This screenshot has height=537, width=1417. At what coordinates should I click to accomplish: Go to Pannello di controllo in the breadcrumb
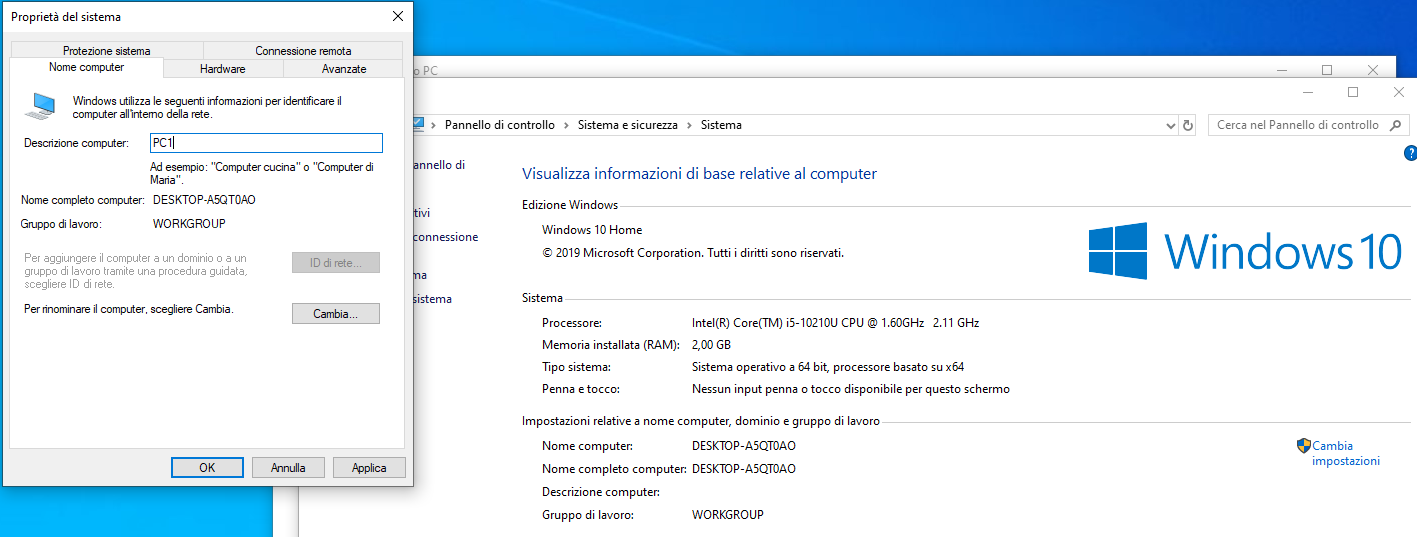(499, 125)
